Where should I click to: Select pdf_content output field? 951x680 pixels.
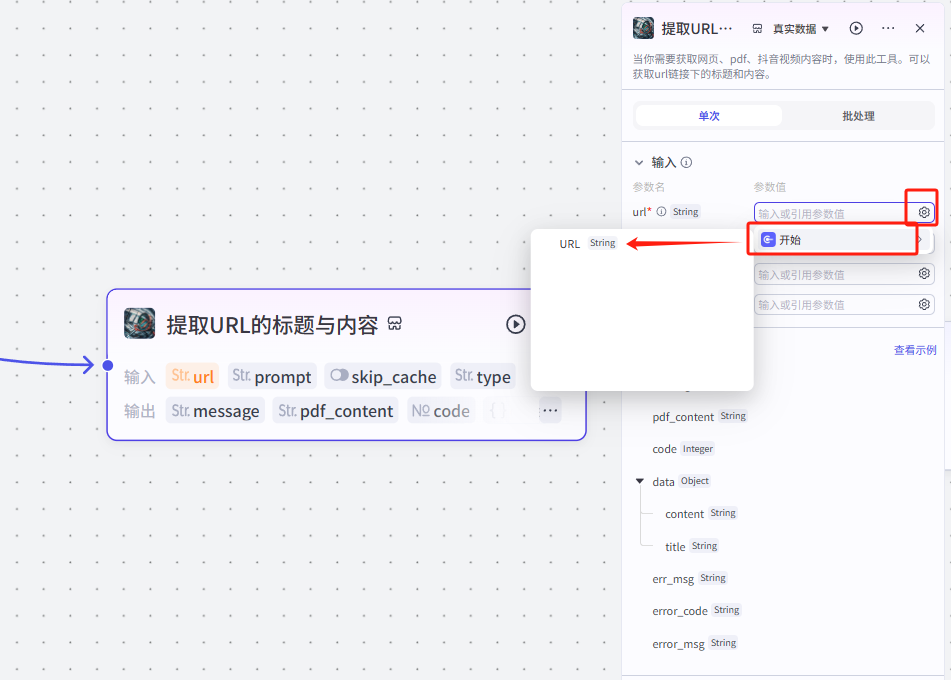[699, 417]
